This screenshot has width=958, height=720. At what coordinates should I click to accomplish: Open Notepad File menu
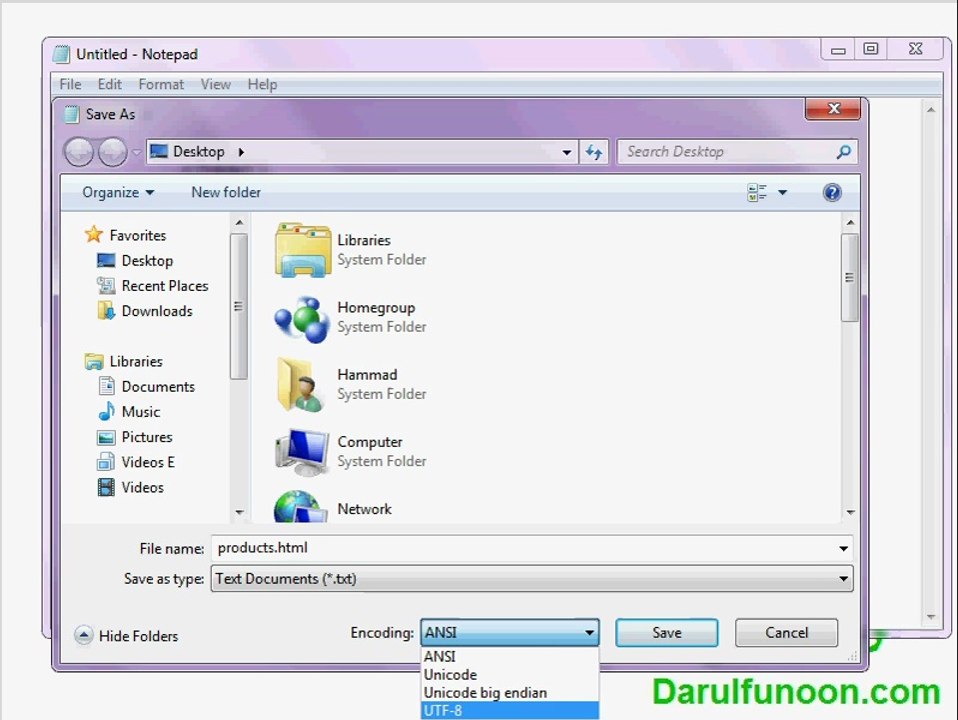click(x=70, y=84)
